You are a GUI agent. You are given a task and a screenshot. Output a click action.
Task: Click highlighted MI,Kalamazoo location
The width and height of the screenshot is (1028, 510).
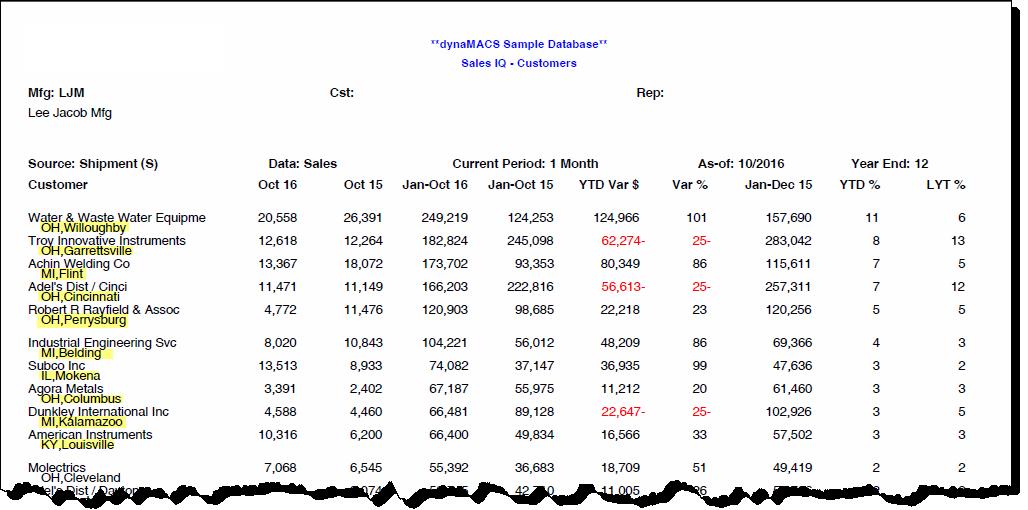click(x=81, y=422)
